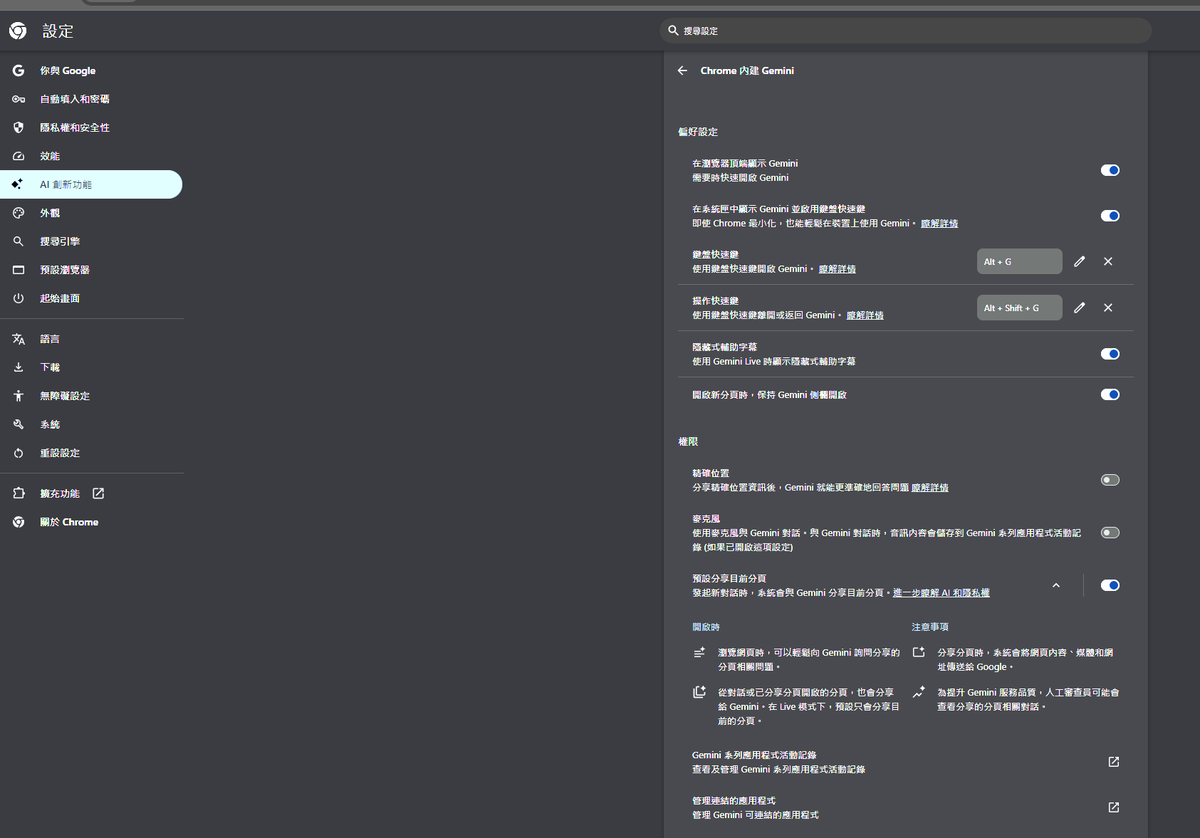The image size is (1200, 838).
Task: Click the 開啟時 column heading
Action: (x=705, y=627)
